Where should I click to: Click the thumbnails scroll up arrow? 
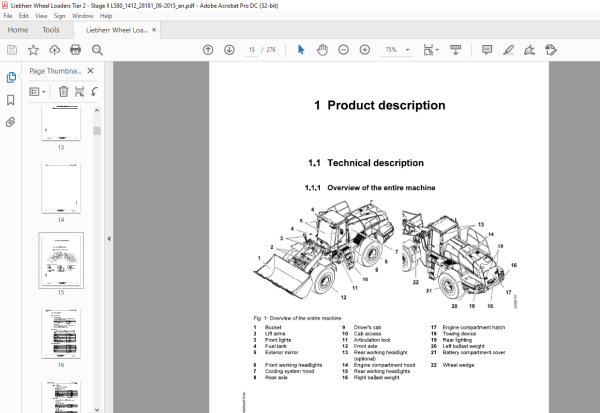(x=97, y=110)
